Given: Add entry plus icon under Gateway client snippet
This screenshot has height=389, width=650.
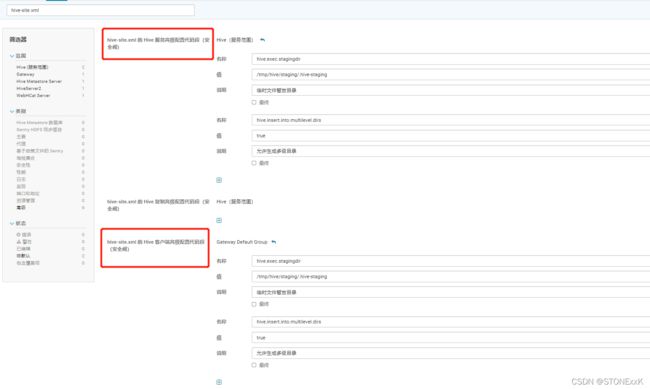Looking at the screenshot, I should pos(219,382).
